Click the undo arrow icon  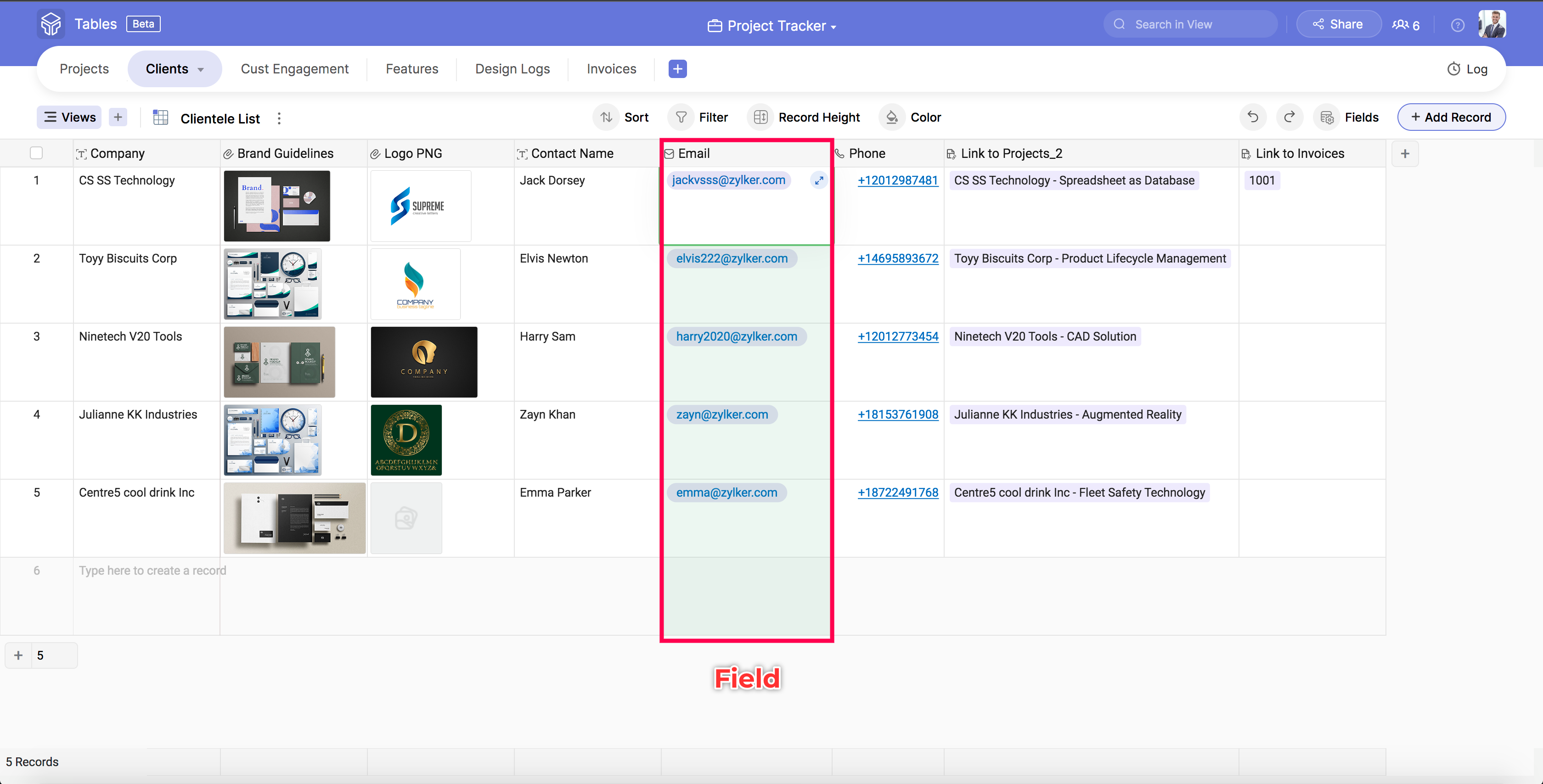(1252, 118)
